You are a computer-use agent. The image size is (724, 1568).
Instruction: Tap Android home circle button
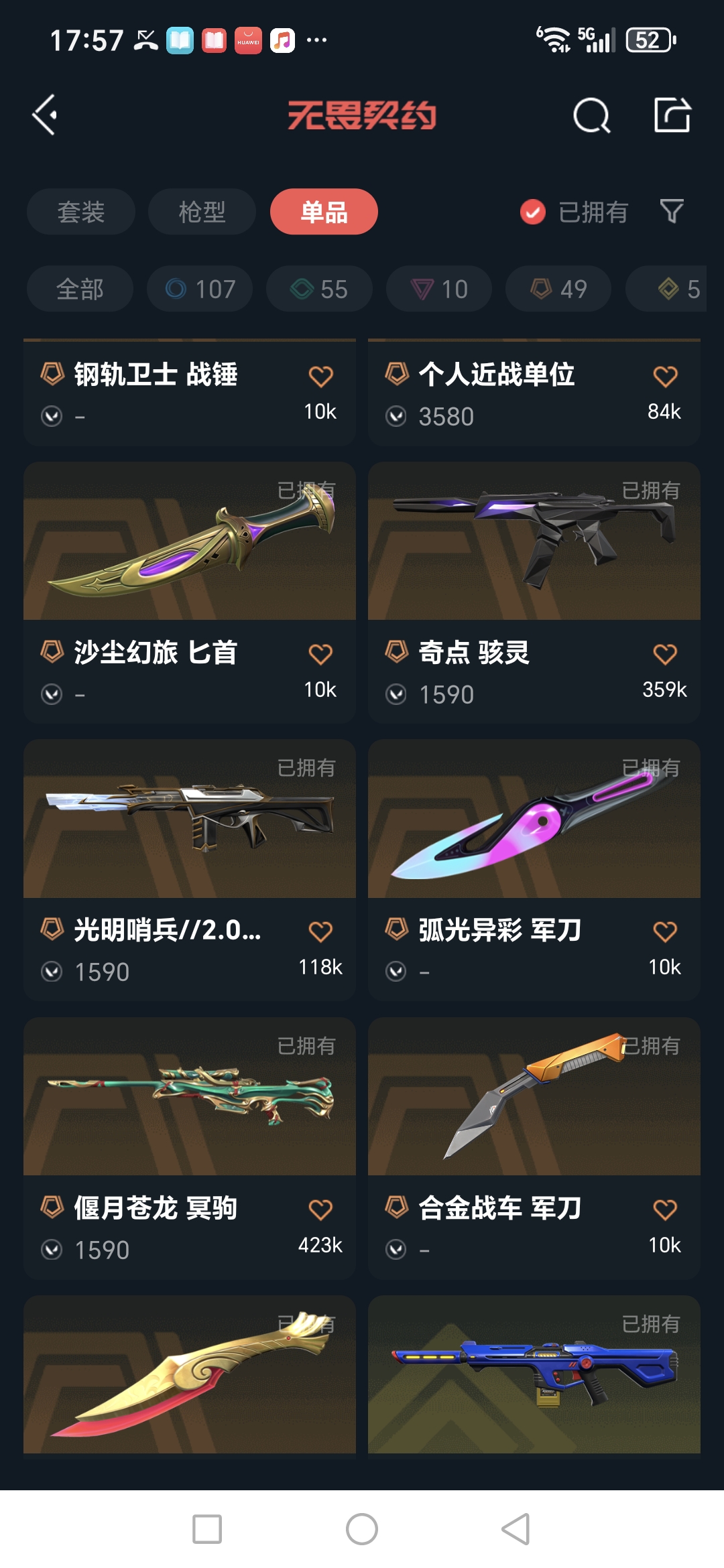(362, 1529)
